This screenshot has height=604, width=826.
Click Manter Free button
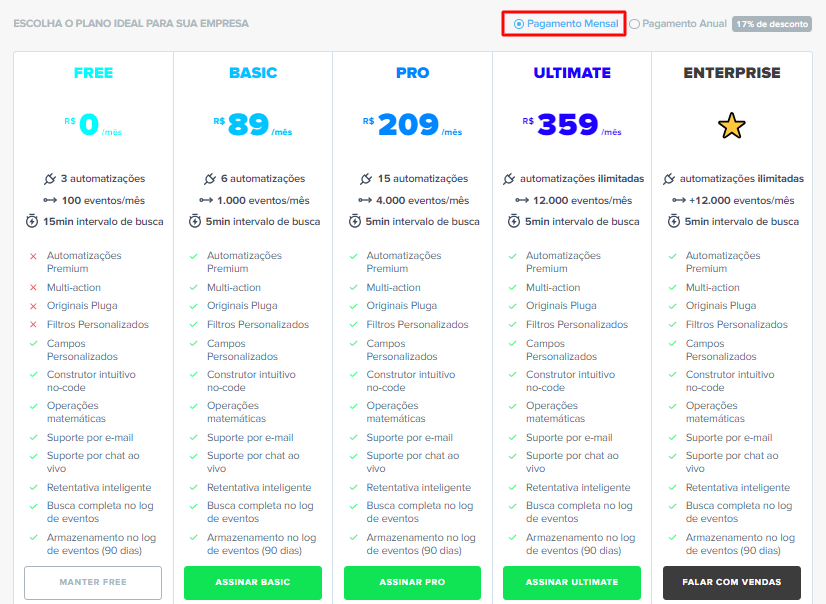click(x=93, y=582)
